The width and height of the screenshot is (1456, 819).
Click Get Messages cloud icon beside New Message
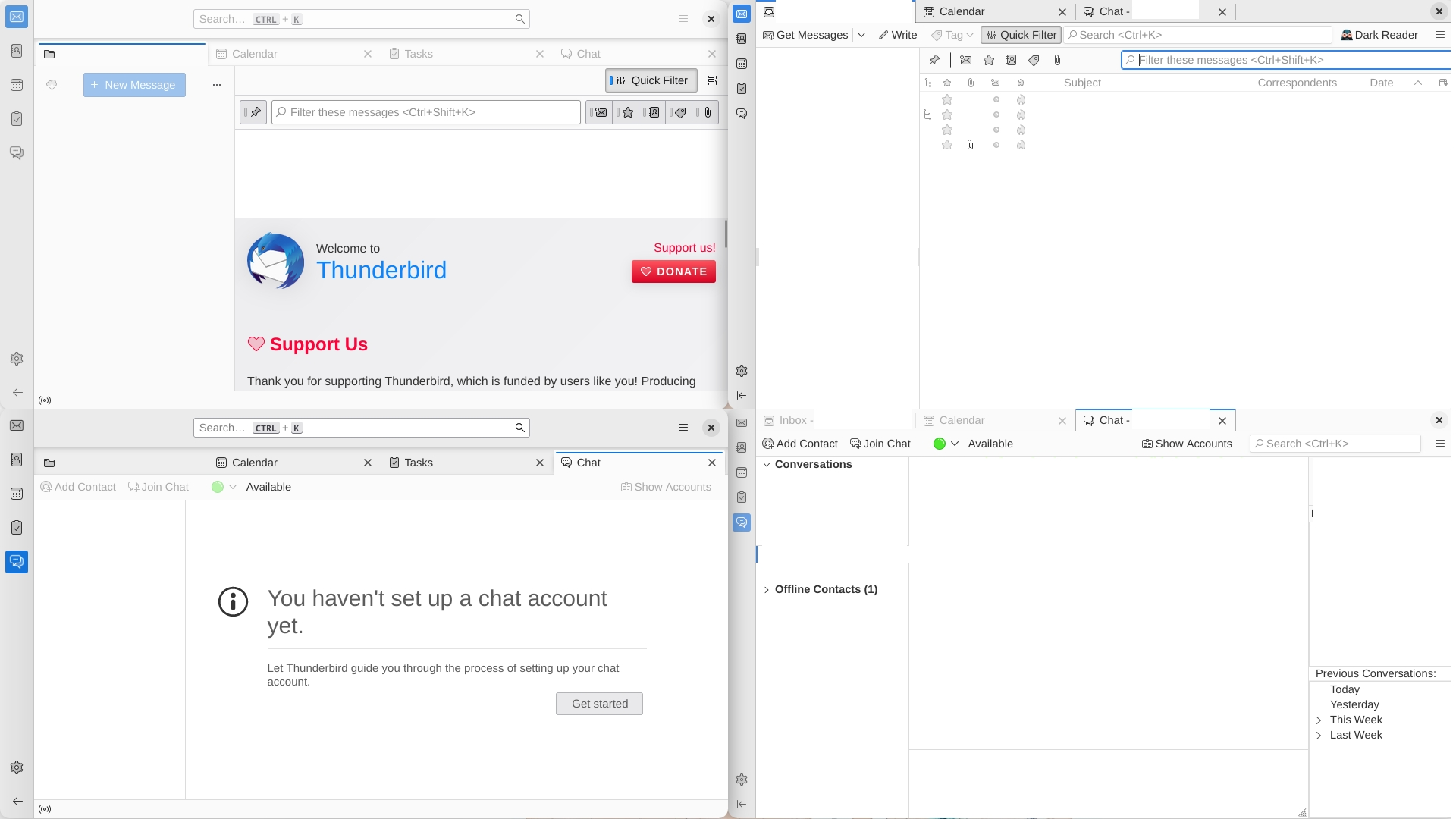coord(52,85)
